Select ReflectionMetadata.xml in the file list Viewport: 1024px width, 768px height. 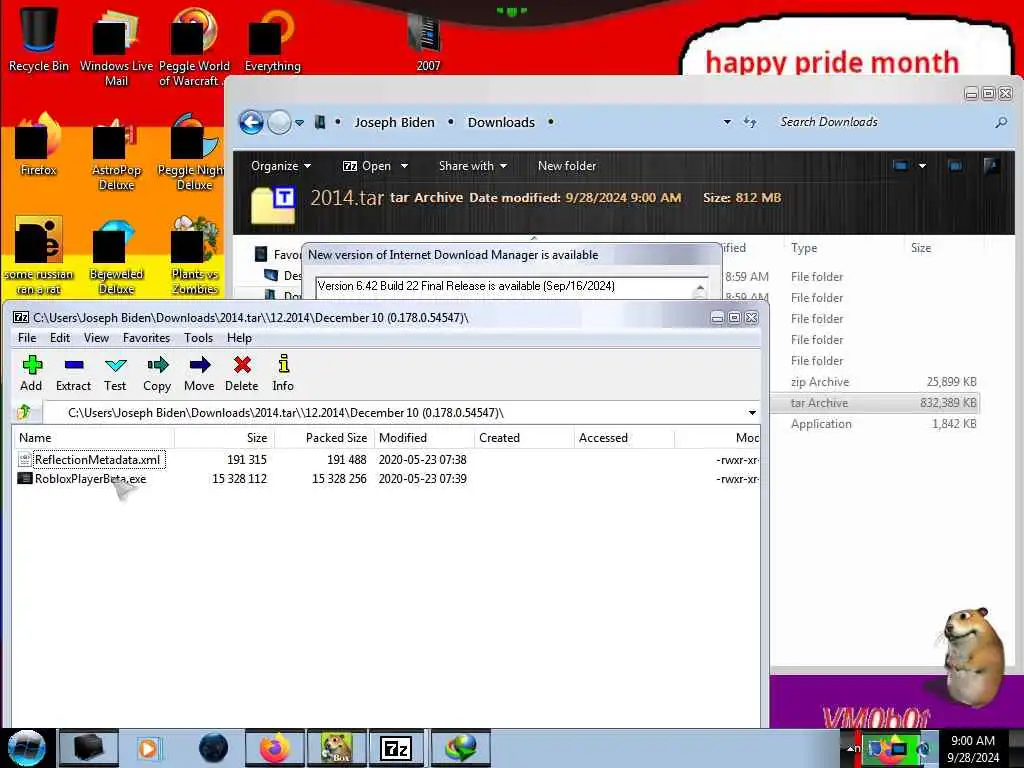coord(99,460)
